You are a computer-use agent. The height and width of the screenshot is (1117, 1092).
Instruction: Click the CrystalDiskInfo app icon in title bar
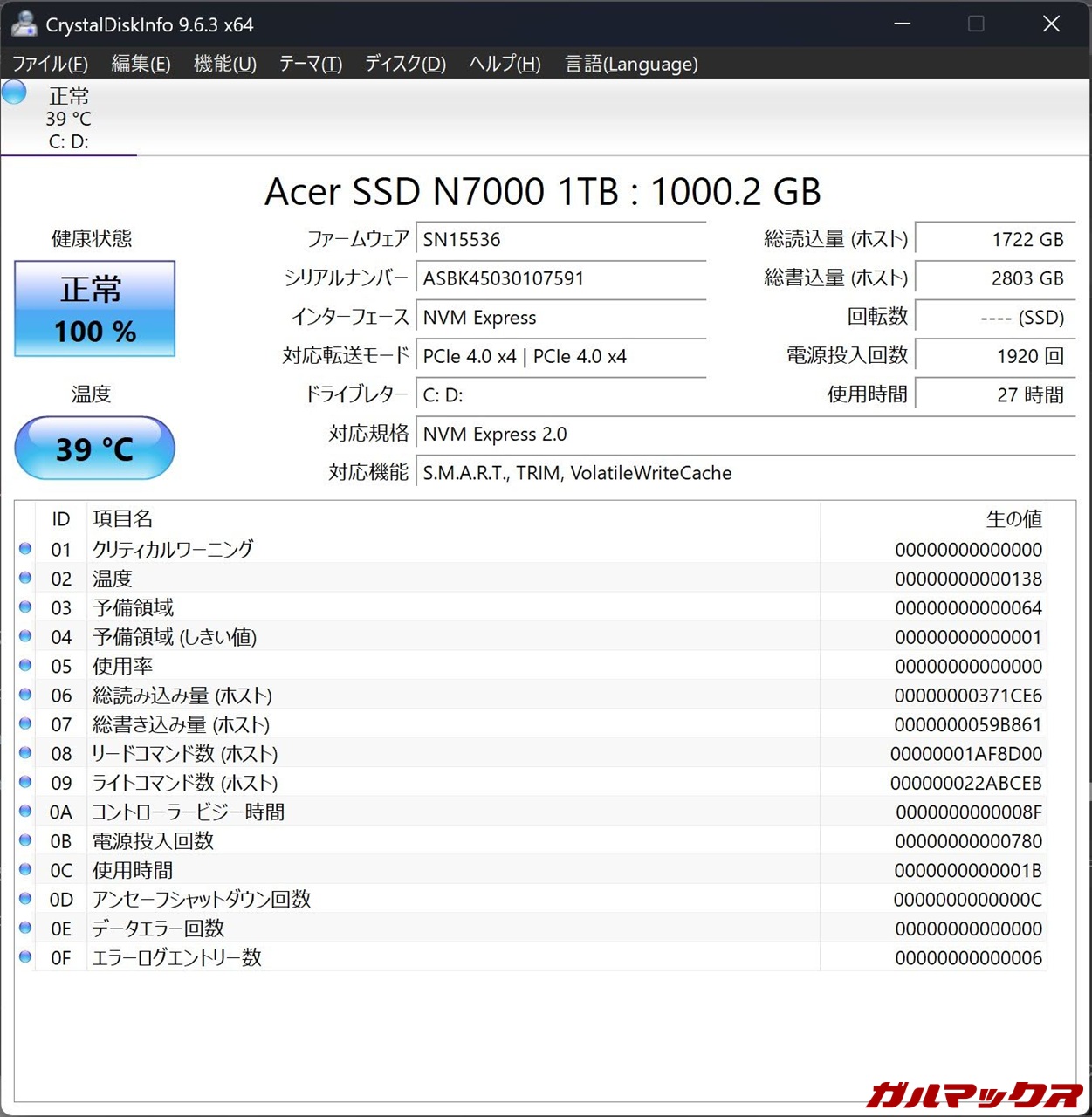[24, 24]
